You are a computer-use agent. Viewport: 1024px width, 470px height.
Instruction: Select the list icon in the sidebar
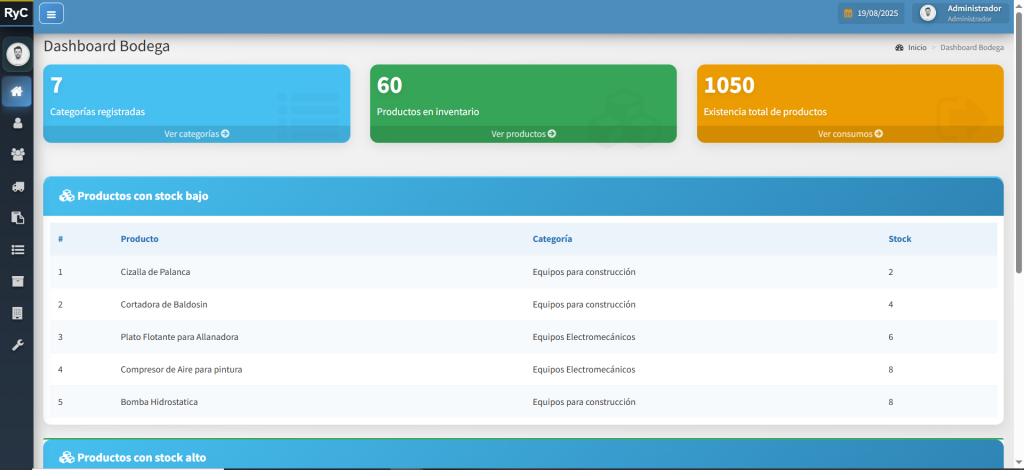click(17, 249)
